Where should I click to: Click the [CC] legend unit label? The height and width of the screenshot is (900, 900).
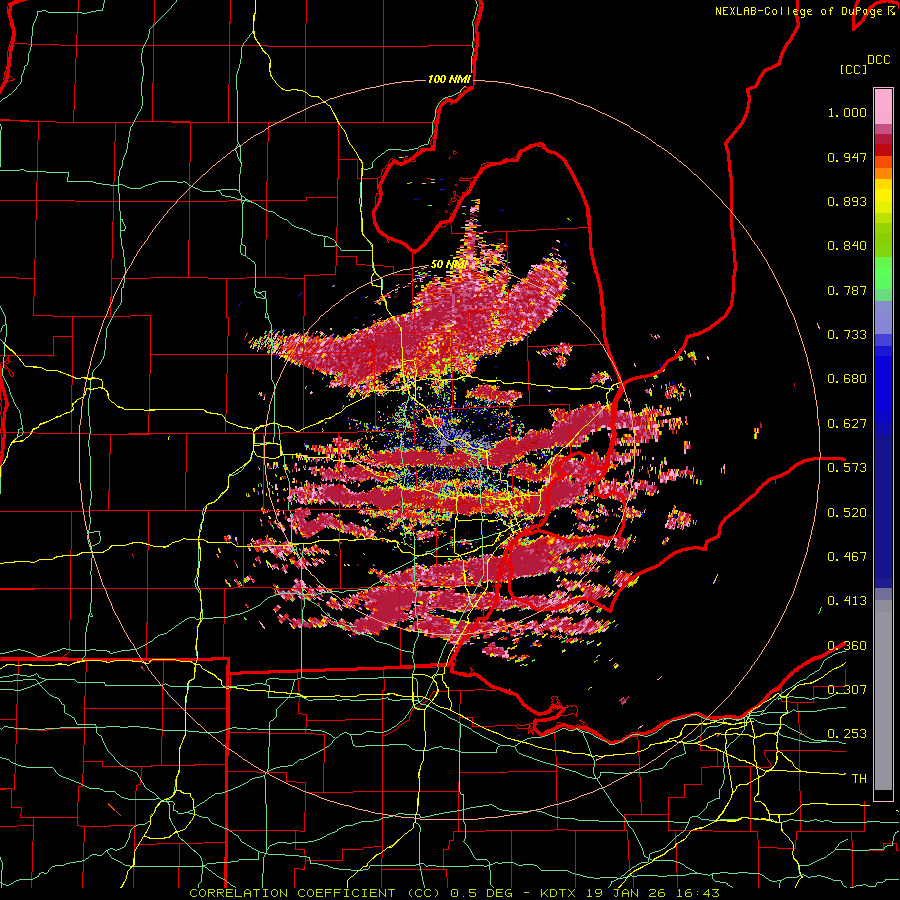click(854, 69)
